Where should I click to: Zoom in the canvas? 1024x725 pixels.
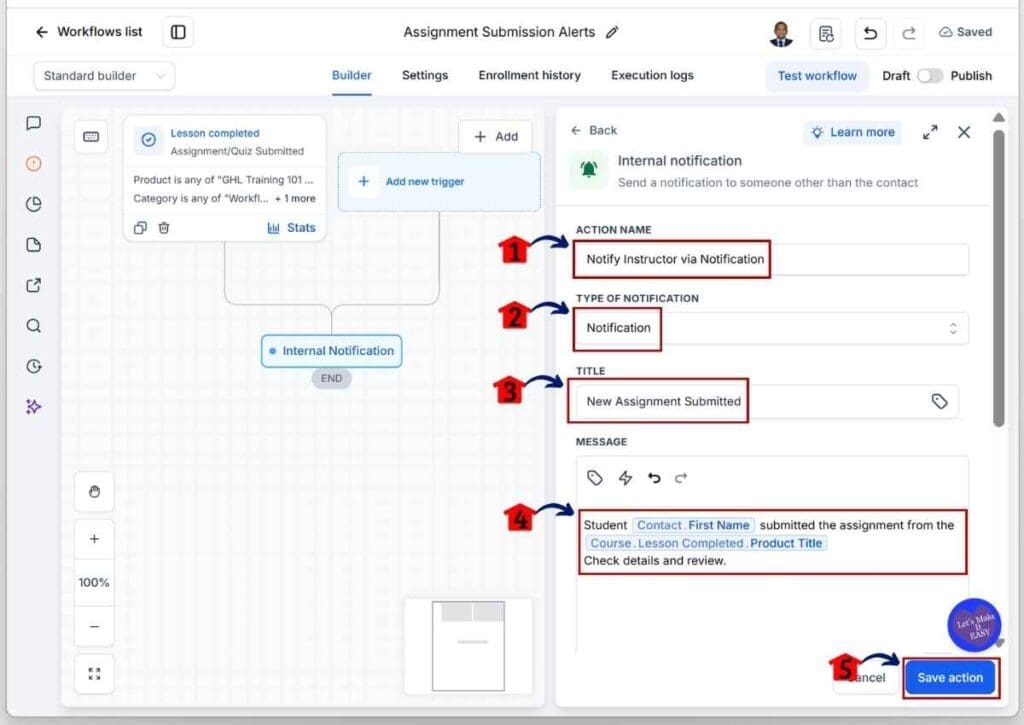pyautogui.click(x=94, y=539)
